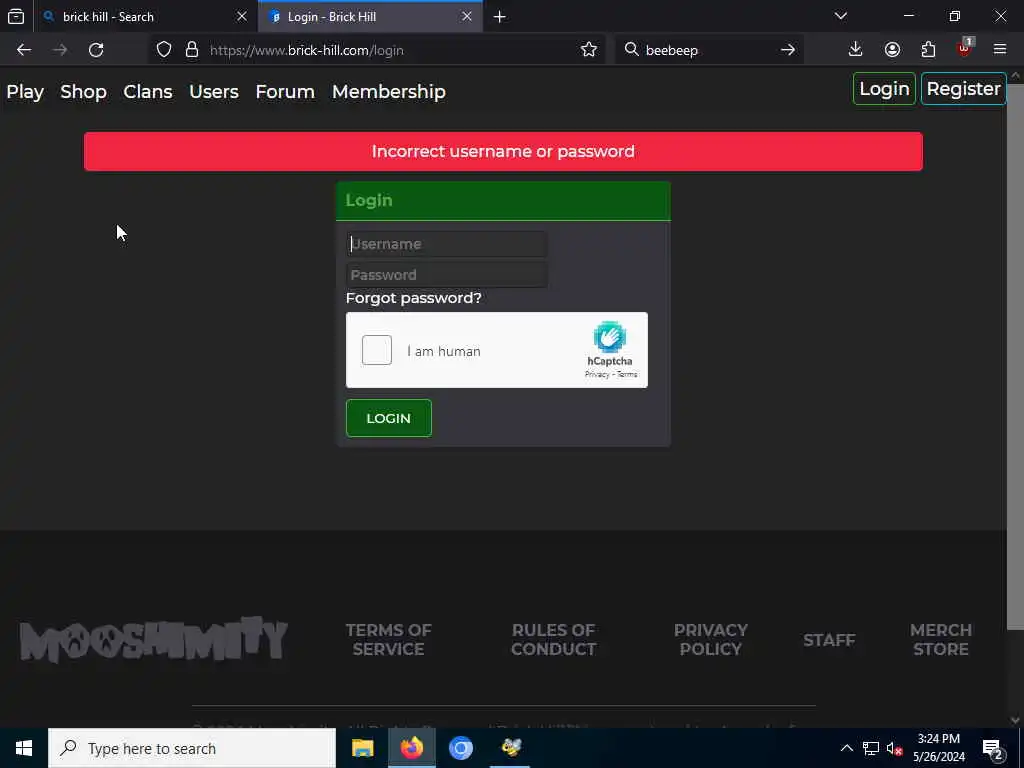Viewport: 1024px width, 768px height.
Task: Submit the beebeep search with the arrow
Action: tap(788, 50)
